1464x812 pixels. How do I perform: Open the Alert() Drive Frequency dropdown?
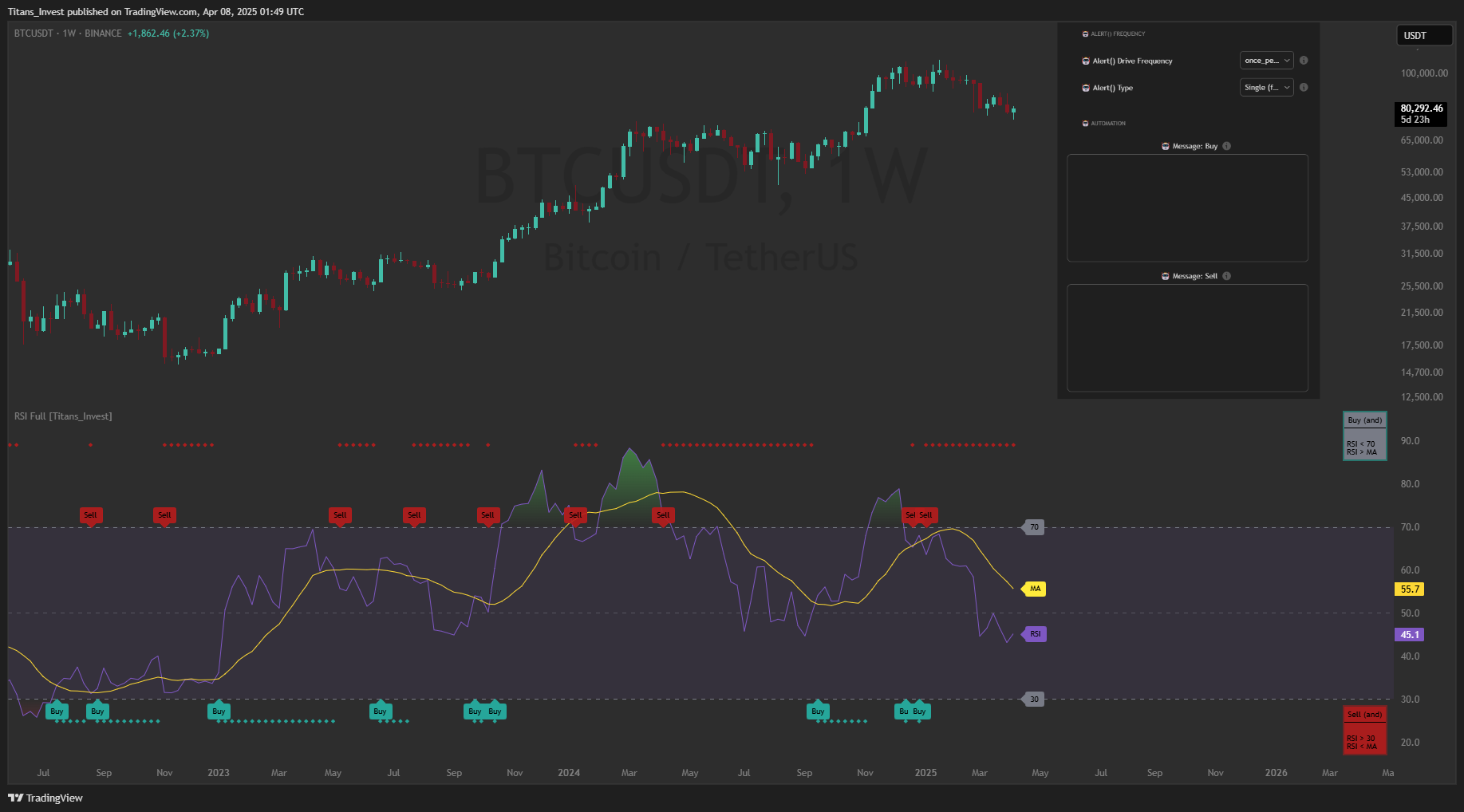1266,61
